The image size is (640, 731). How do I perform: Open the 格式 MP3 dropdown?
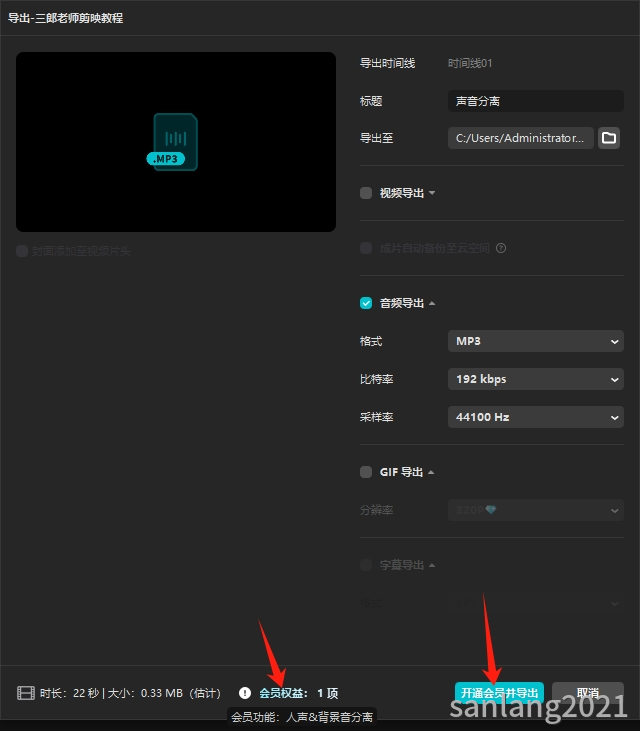pyautogui.click(x=536, y=341)
